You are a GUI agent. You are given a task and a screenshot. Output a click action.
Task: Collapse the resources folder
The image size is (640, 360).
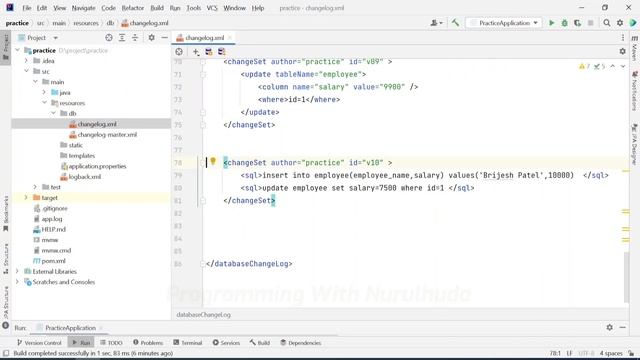point(44,103)
